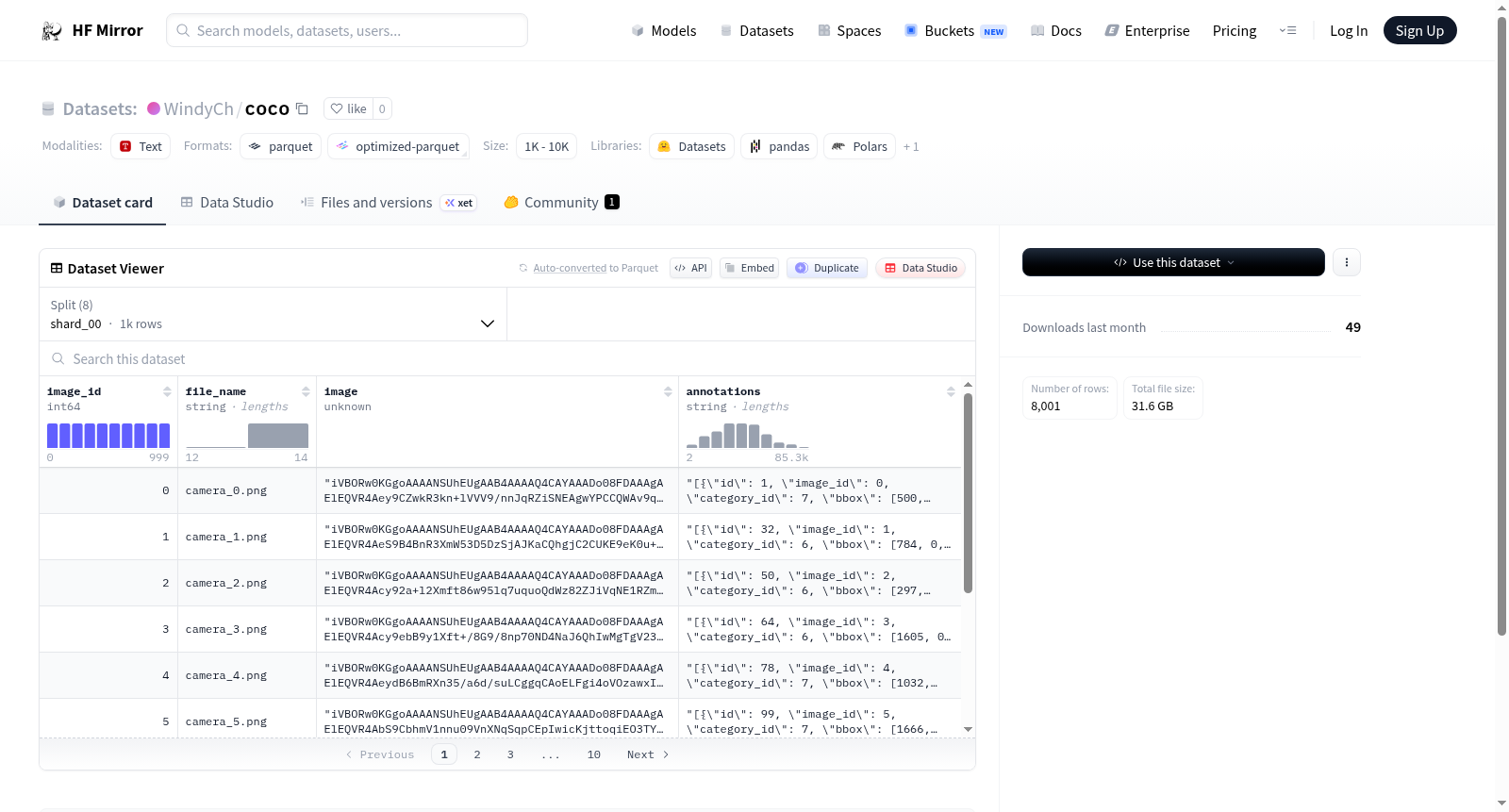
Task: Select the Datasets library tag
Action: click(x=692, y=146)
